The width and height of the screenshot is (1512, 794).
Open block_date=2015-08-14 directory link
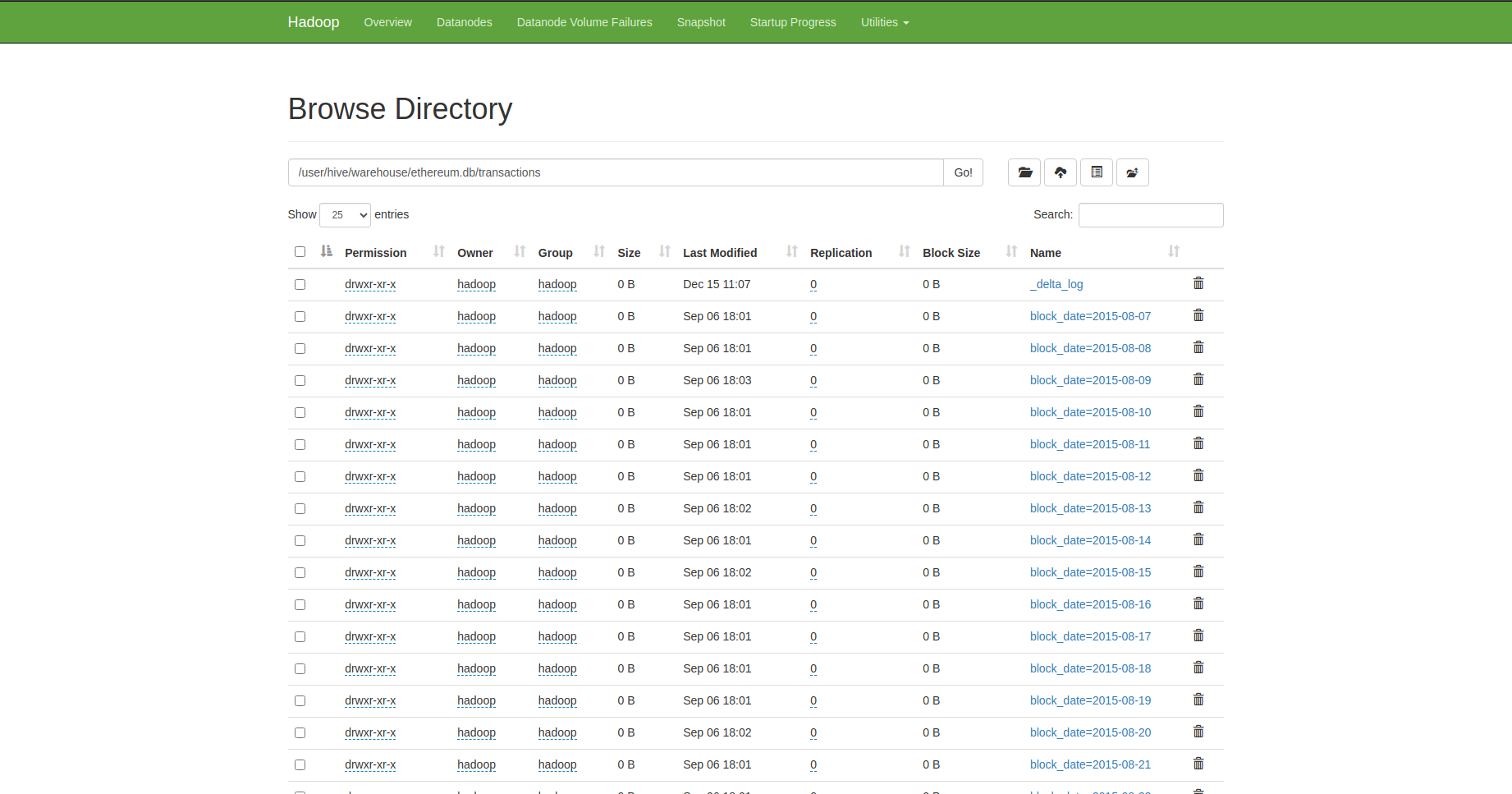(1090, 540)
